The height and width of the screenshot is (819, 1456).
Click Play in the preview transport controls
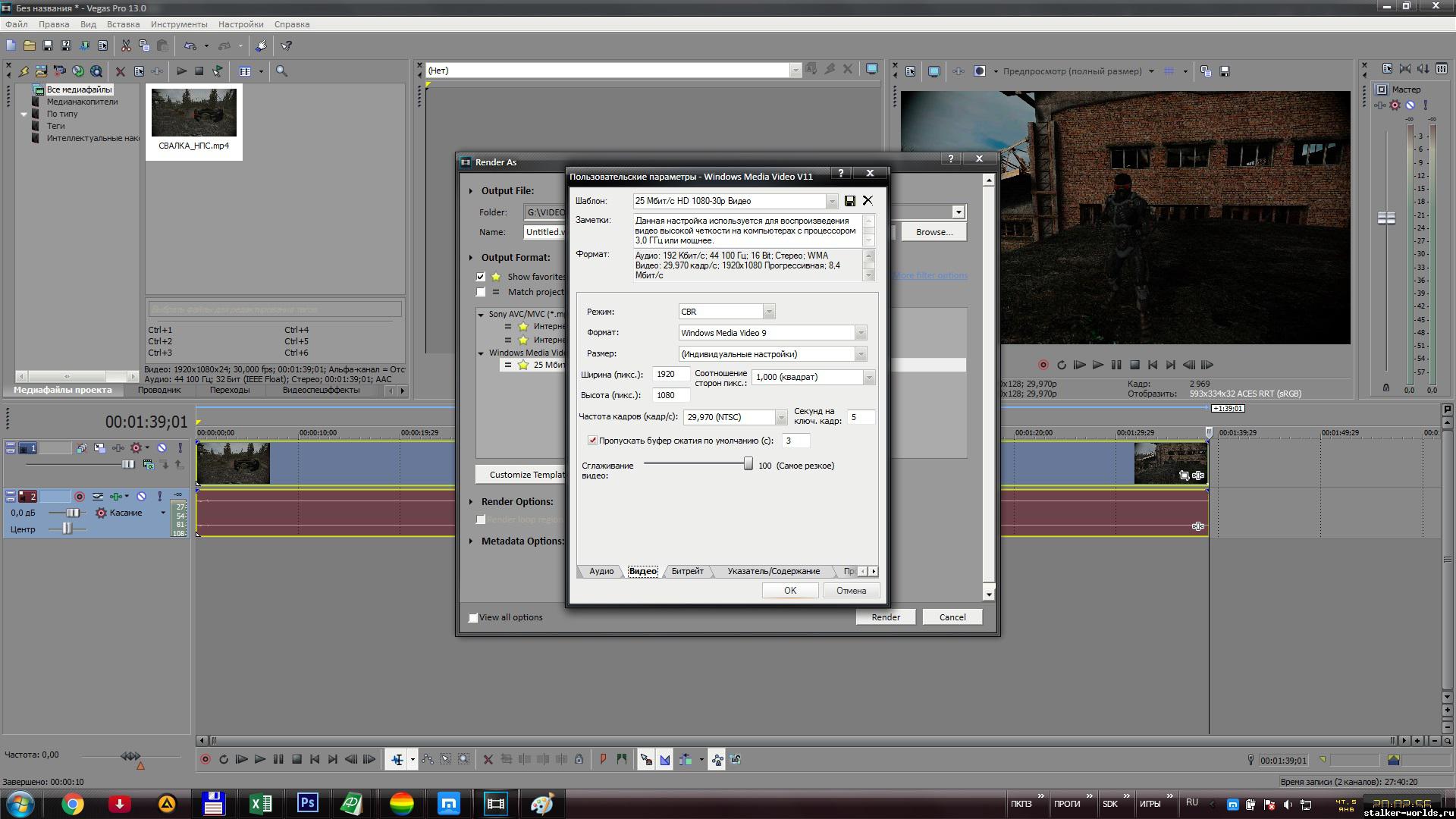[1097, 365]
